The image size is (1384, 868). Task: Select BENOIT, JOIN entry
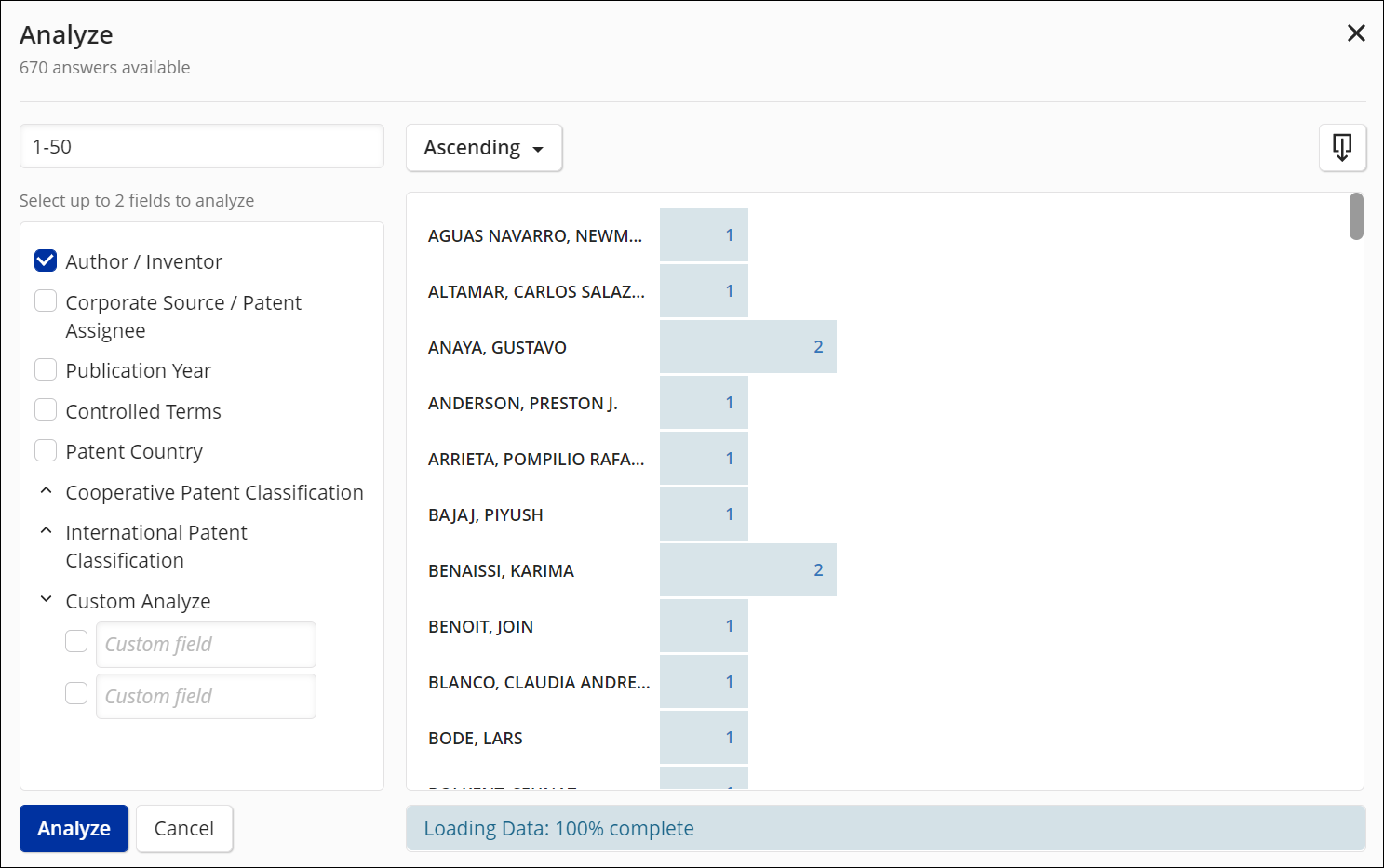coord(480,626)
